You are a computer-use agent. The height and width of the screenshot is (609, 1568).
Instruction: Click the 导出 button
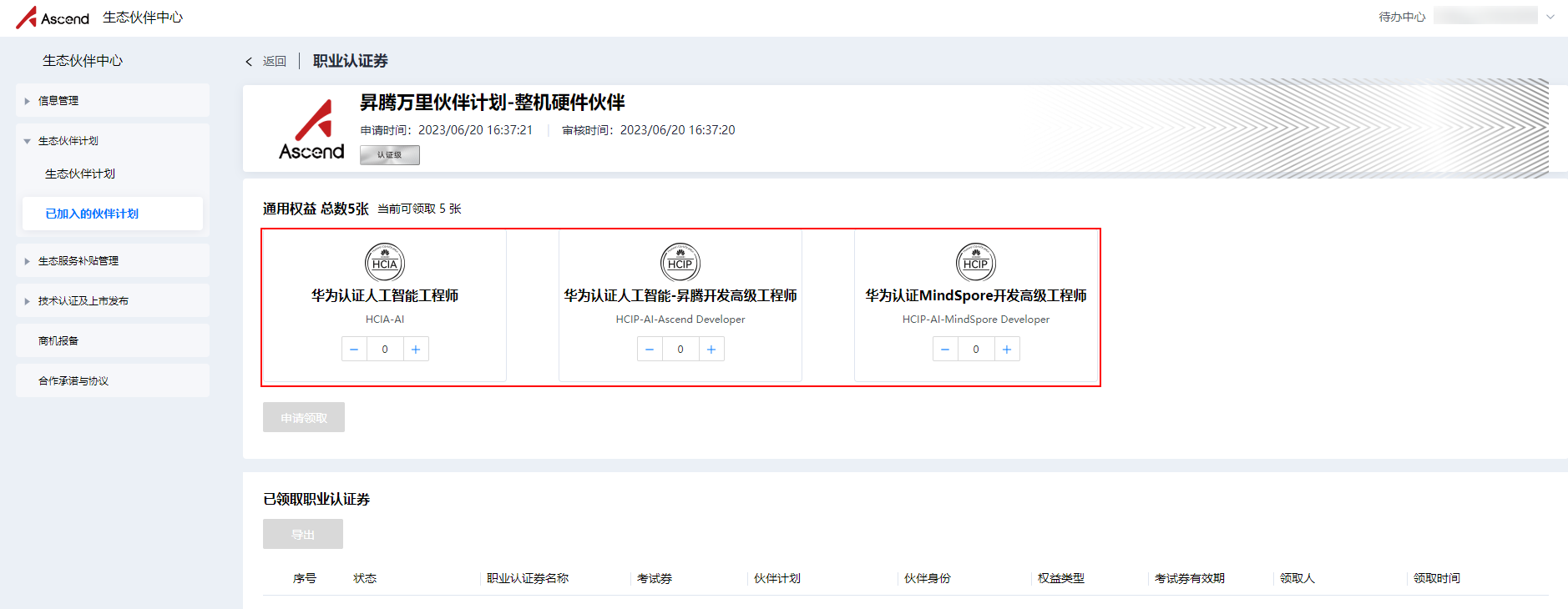point(303,534)
